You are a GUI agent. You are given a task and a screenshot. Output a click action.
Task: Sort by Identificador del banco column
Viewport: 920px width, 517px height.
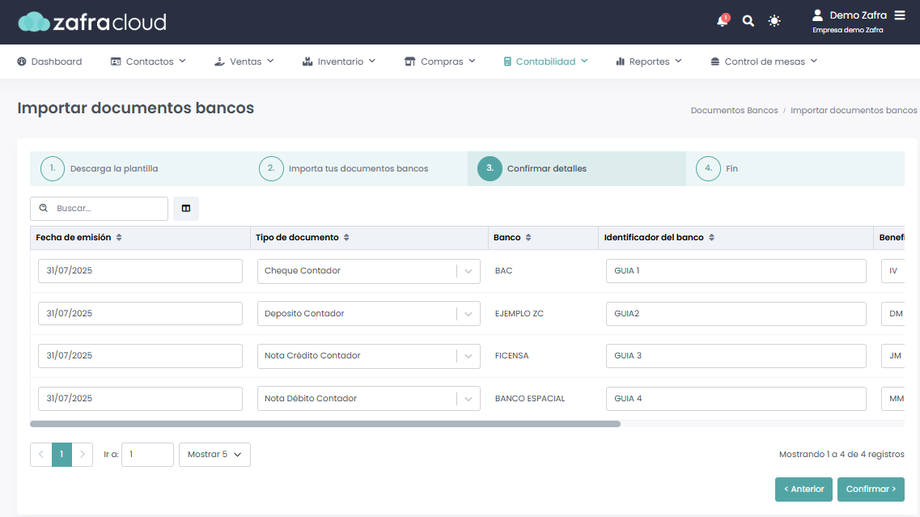click(711, 238)
